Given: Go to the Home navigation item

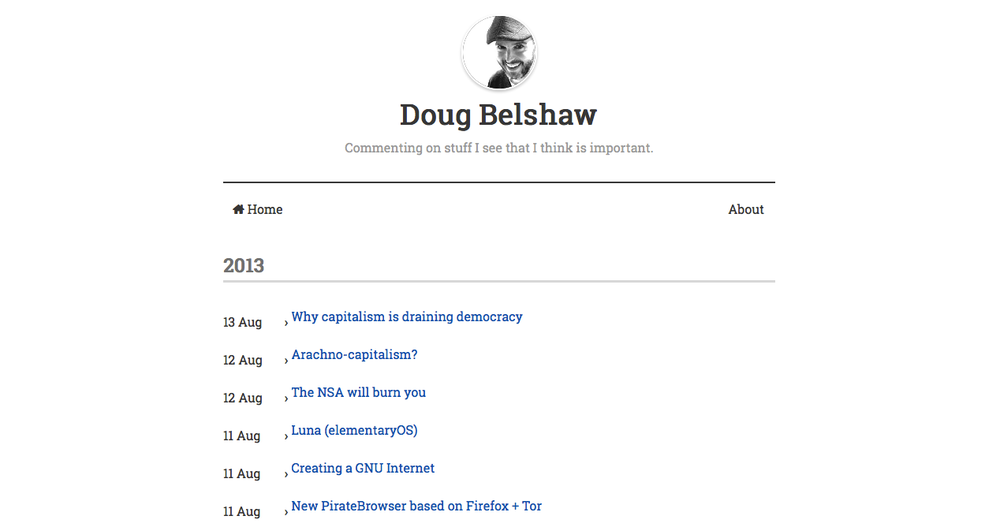Looking at the screenshot, I should (264, 210).
